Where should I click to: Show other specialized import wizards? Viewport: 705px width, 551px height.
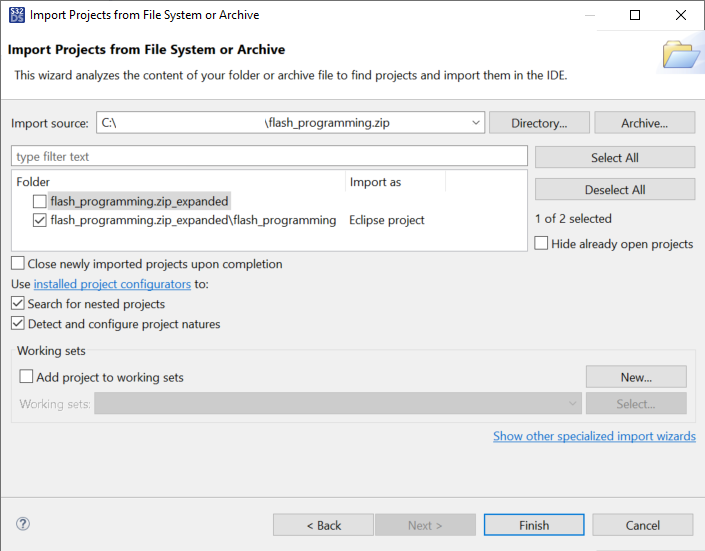click(x=594, y=436)
